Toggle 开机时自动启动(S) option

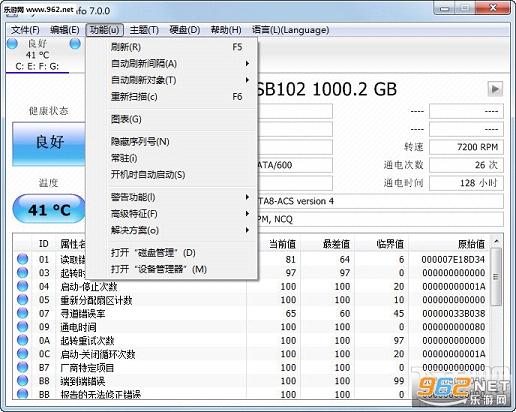[171, 174]
